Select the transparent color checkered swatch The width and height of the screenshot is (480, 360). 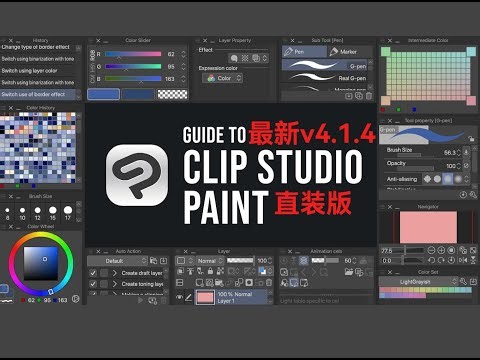pos(172,94)
